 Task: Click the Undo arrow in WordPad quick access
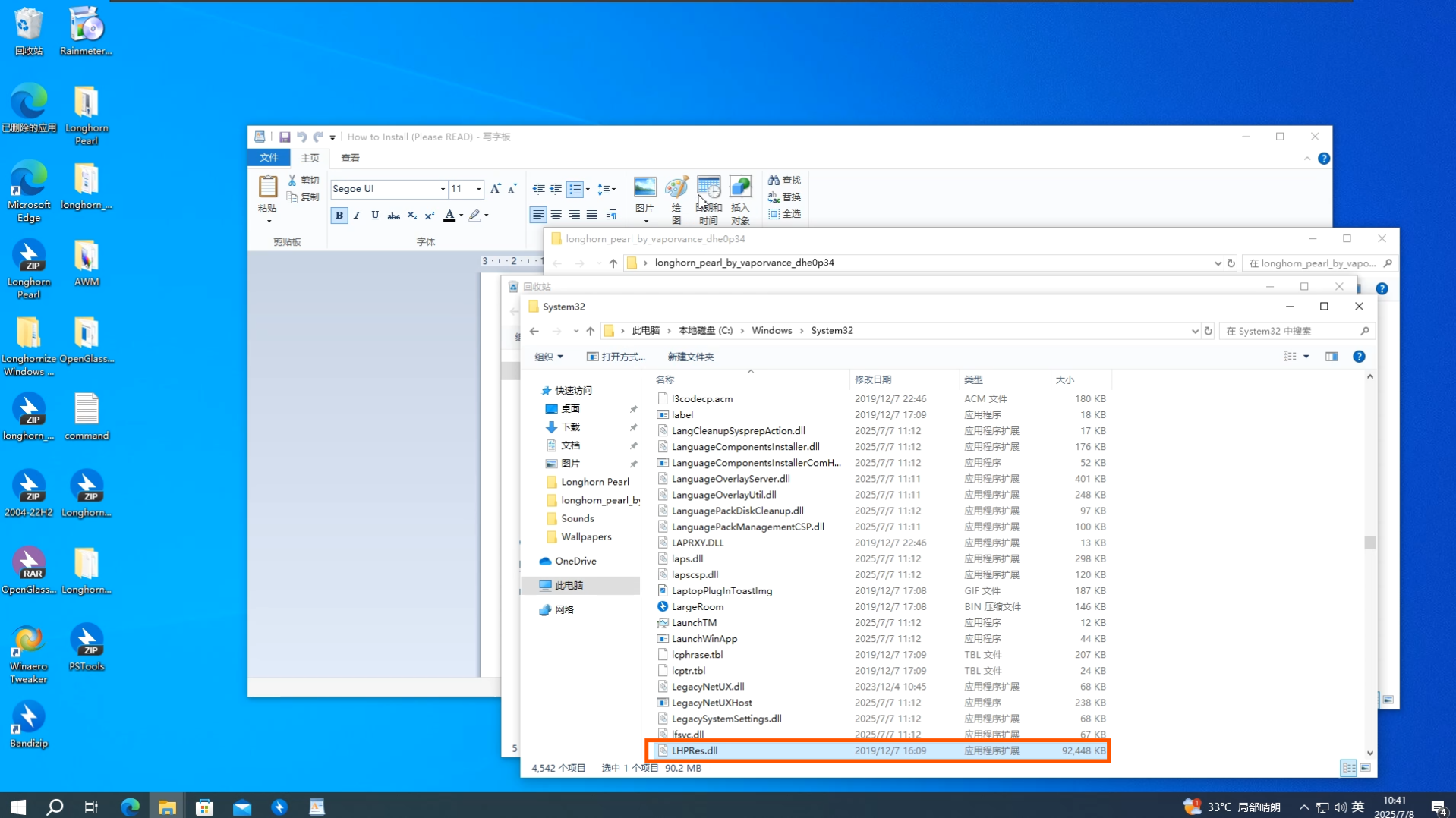[301, 137]
